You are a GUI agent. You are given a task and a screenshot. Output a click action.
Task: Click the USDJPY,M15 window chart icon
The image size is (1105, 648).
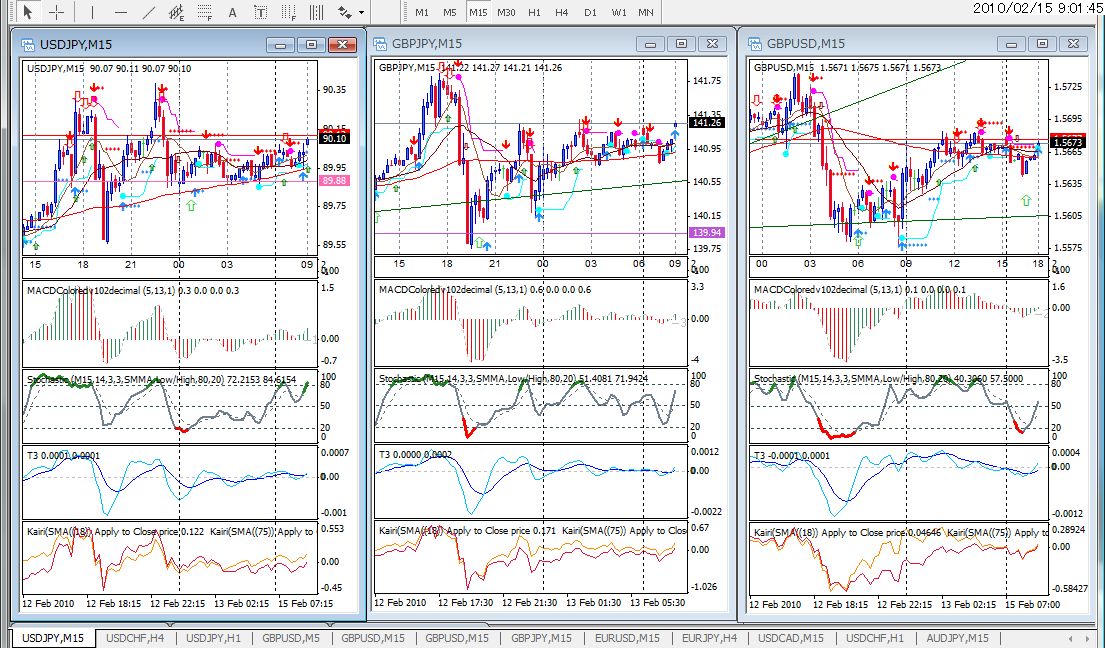28,44
